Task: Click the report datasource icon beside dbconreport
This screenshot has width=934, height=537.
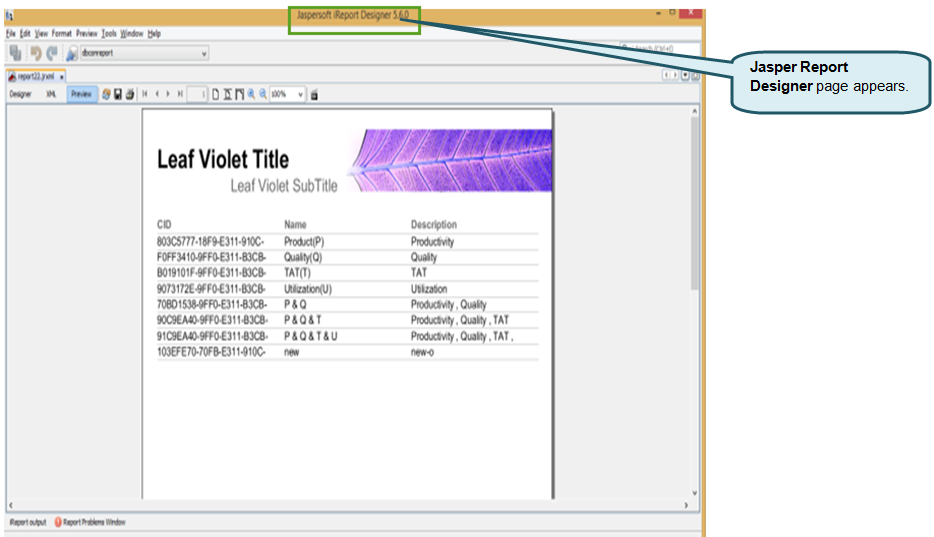Action: [x=72, y=53]
